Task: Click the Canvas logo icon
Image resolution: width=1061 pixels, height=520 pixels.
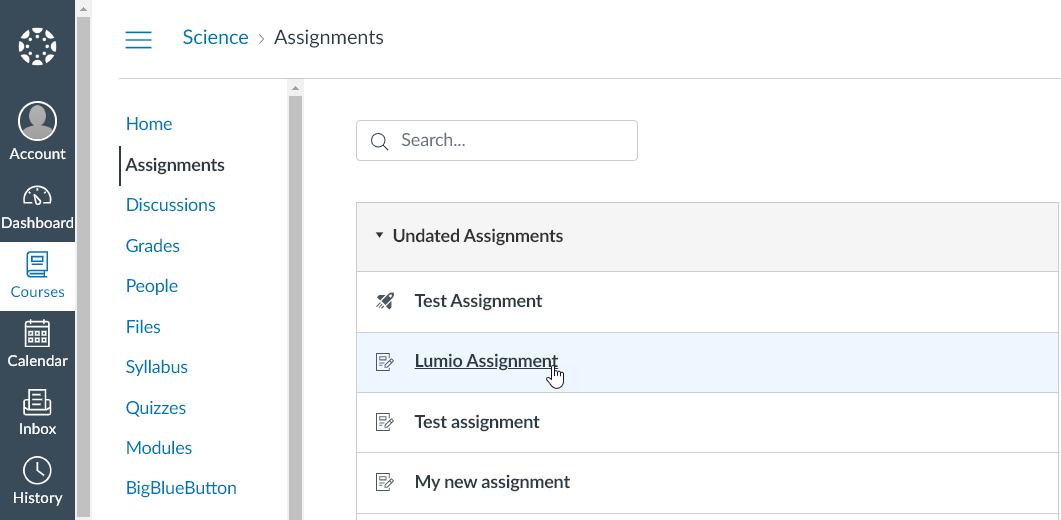Action: (38, 46)
